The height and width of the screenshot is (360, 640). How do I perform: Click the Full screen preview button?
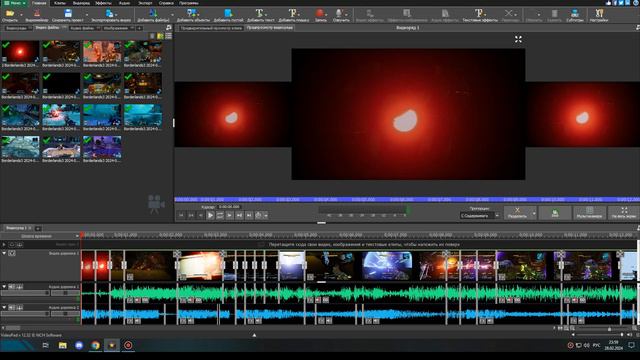click(x=624, y=213)
